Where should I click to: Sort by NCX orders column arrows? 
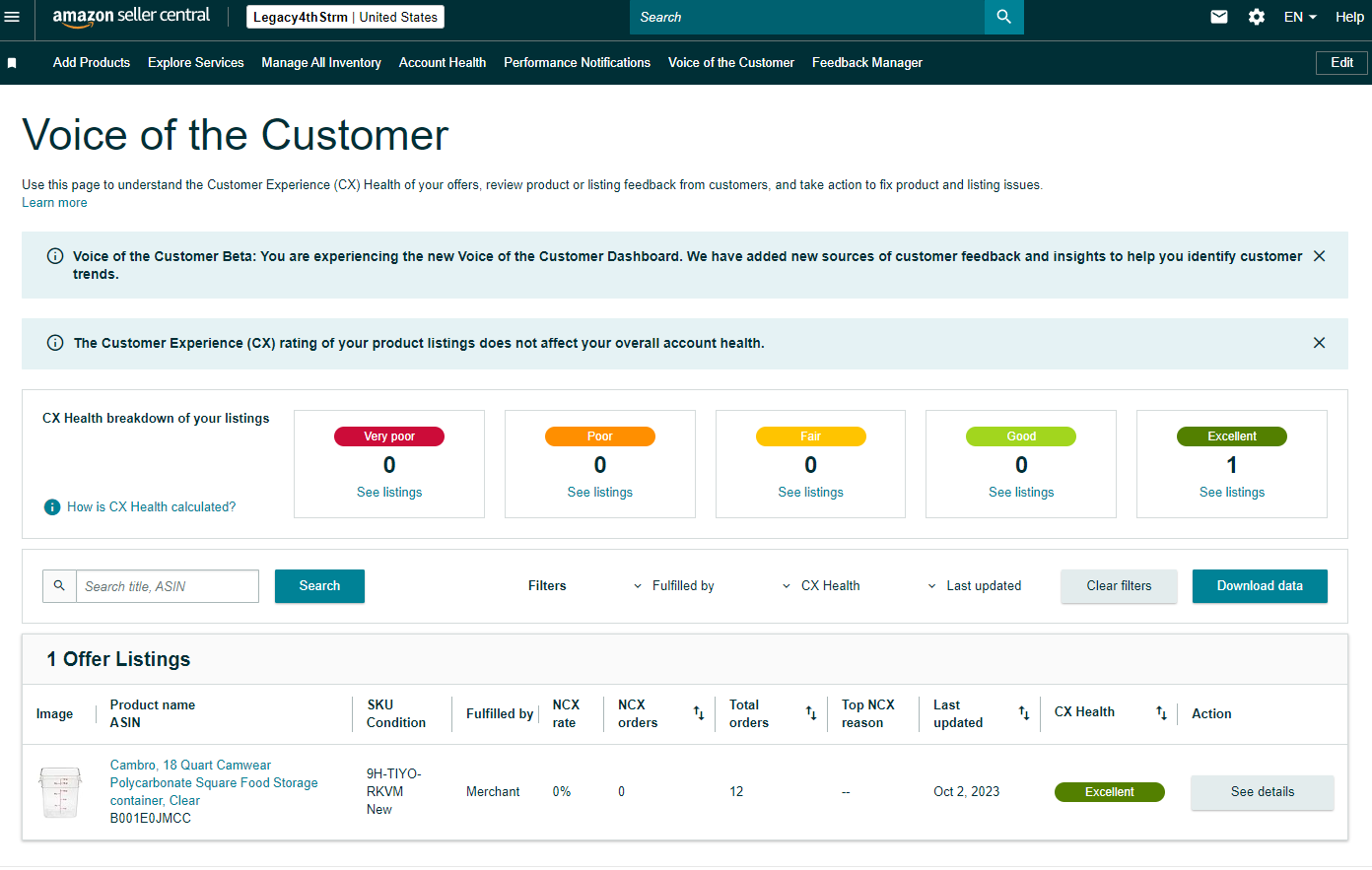[x=699, y=713]
